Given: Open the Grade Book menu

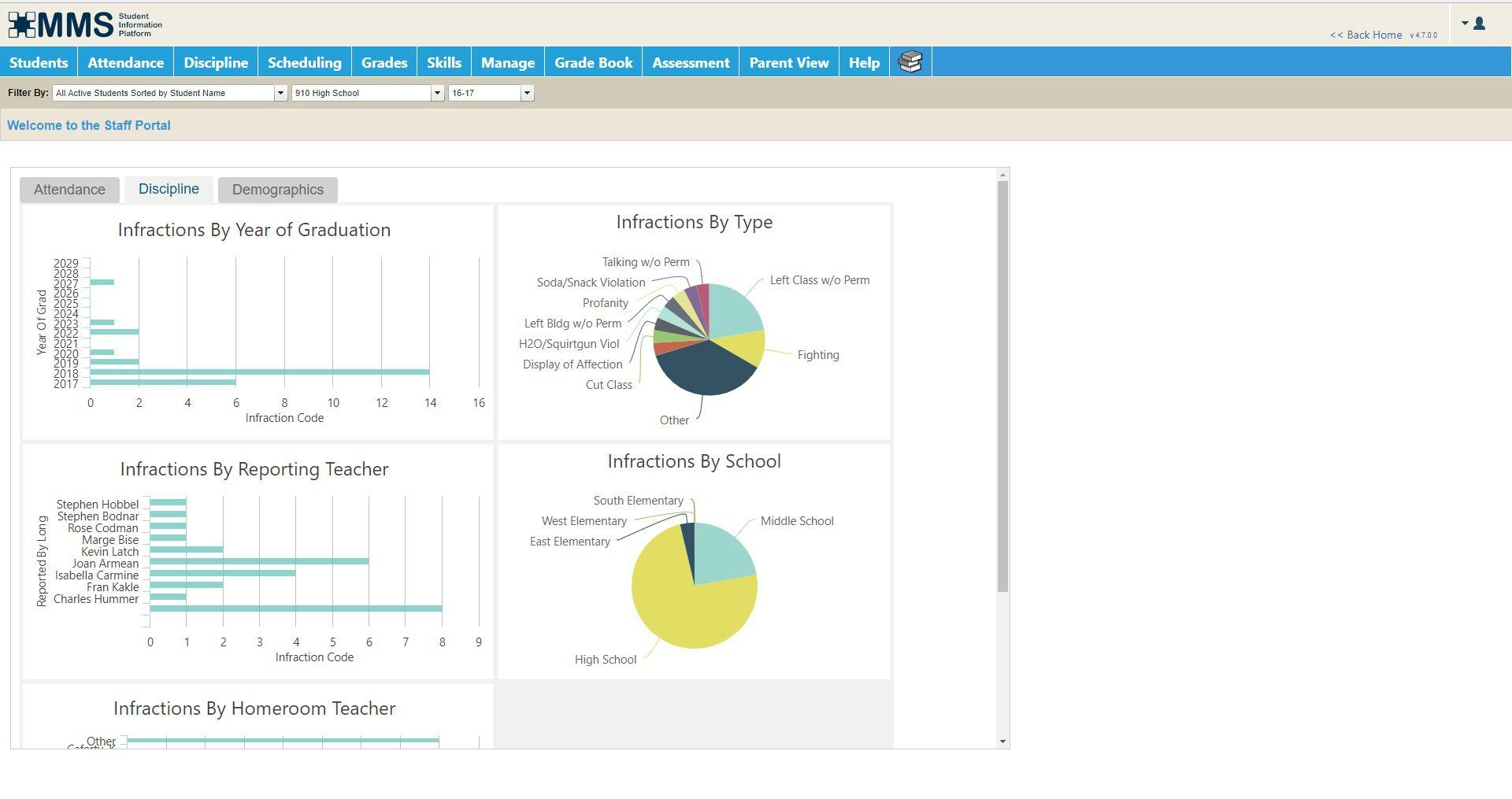Looking at the screenshot, I should [593, 61].
